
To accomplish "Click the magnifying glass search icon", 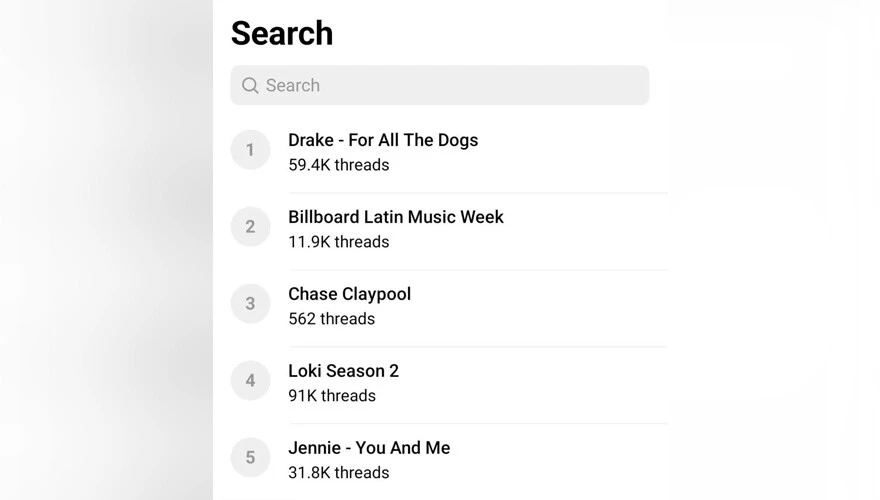I will pos(250,86).
